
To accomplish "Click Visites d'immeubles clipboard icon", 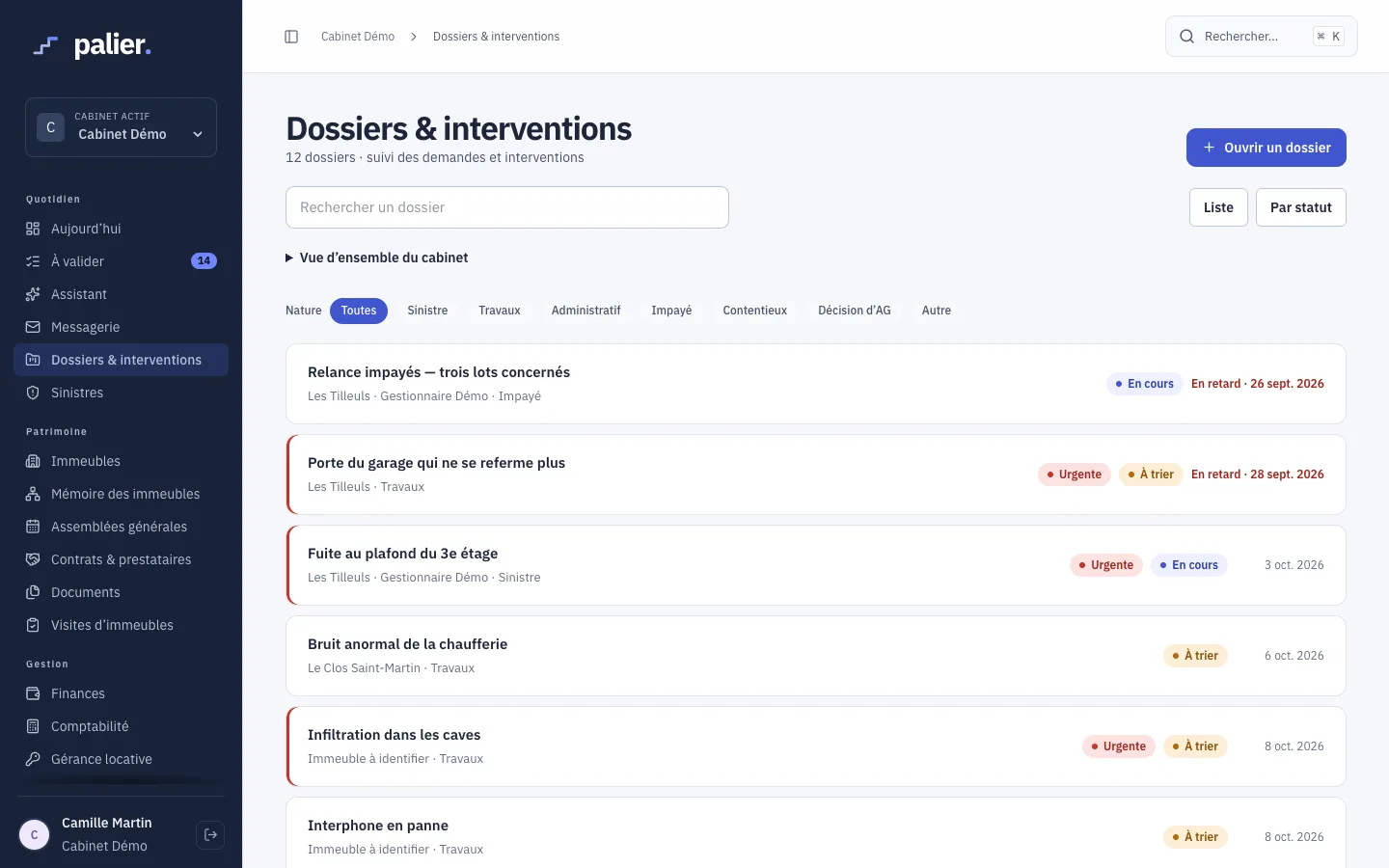I will pyautogui.click(x=33, y=625).
